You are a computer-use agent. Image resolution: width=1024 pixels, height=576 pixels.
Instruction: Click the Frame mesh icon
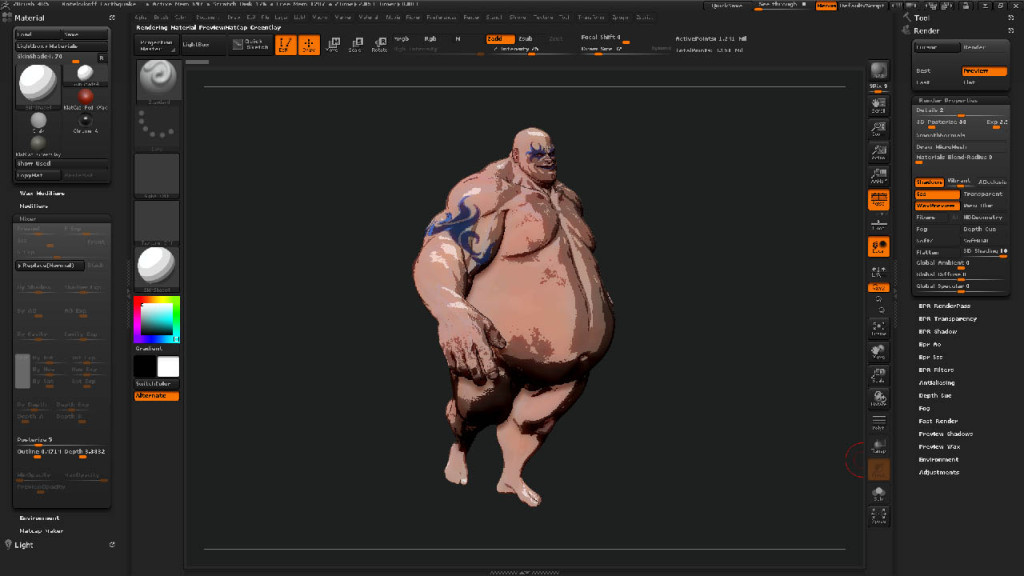pyautogui.click(x=878, y=328)
